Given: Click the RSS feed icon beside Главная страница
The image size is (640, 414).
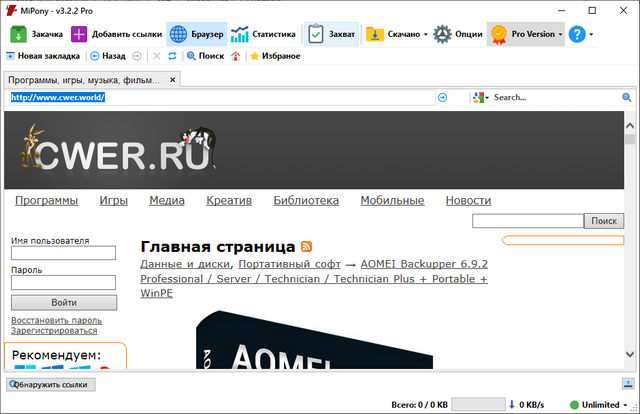Looking at the screenshot, I should coord(306,246).
